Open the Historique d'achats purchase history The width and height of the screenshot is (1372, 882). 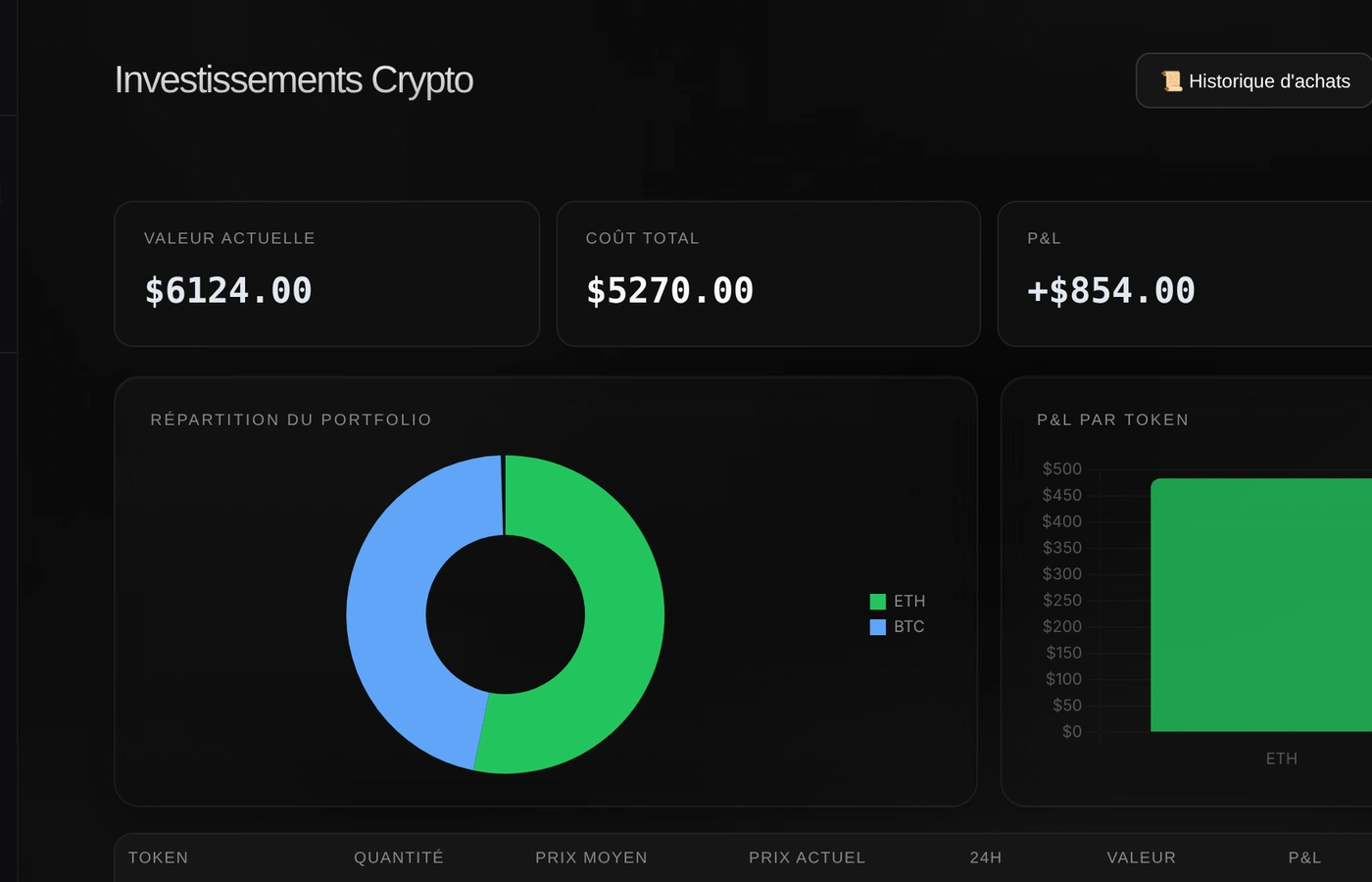[x=1253, y=80]
